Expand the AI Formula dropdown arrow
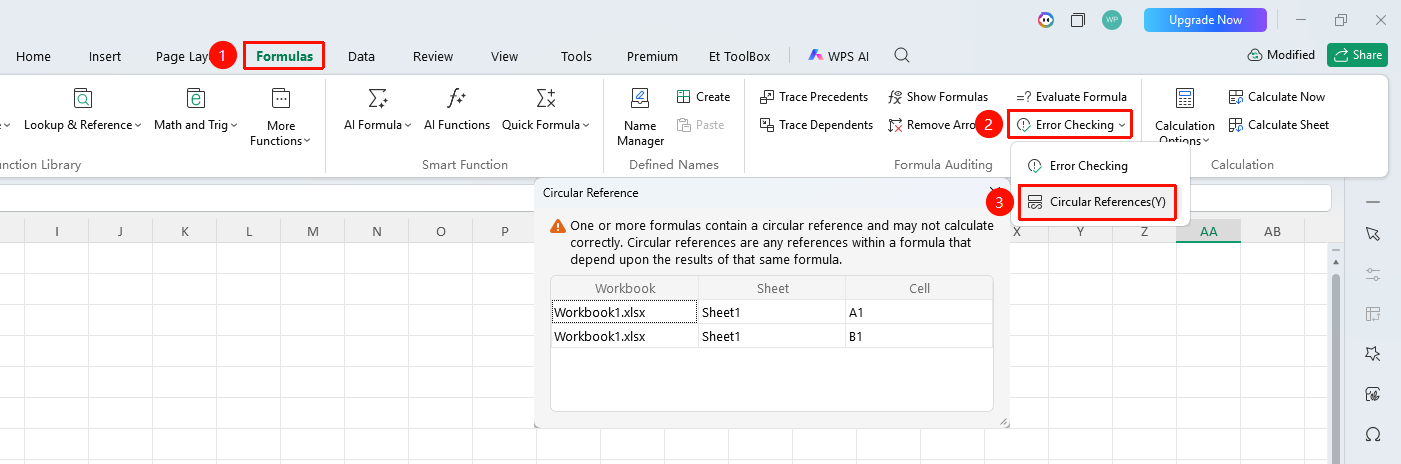 [408, 126]
